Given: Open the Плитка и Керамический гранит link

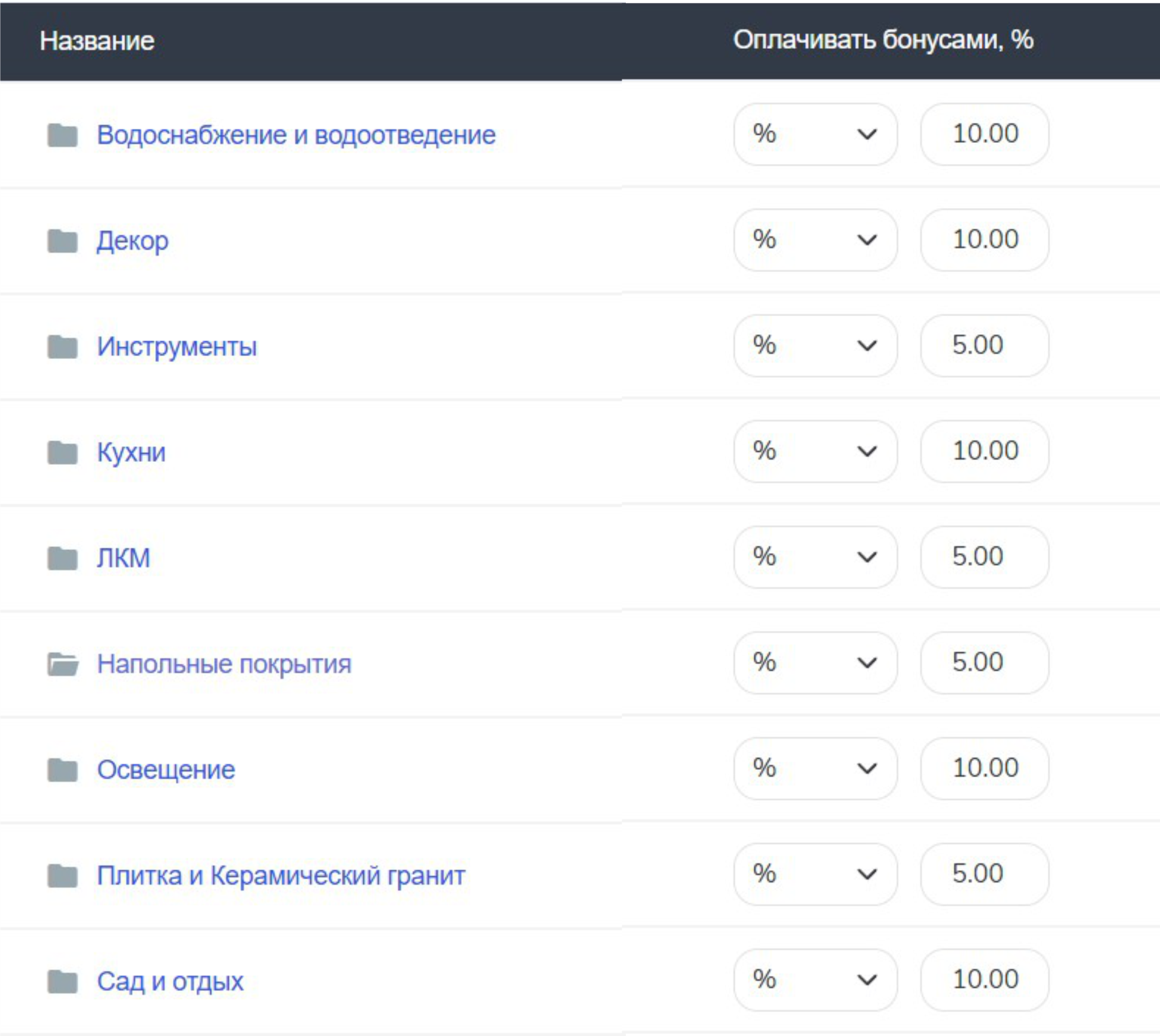Looking at the screenshot, I should tap(281, 876).
